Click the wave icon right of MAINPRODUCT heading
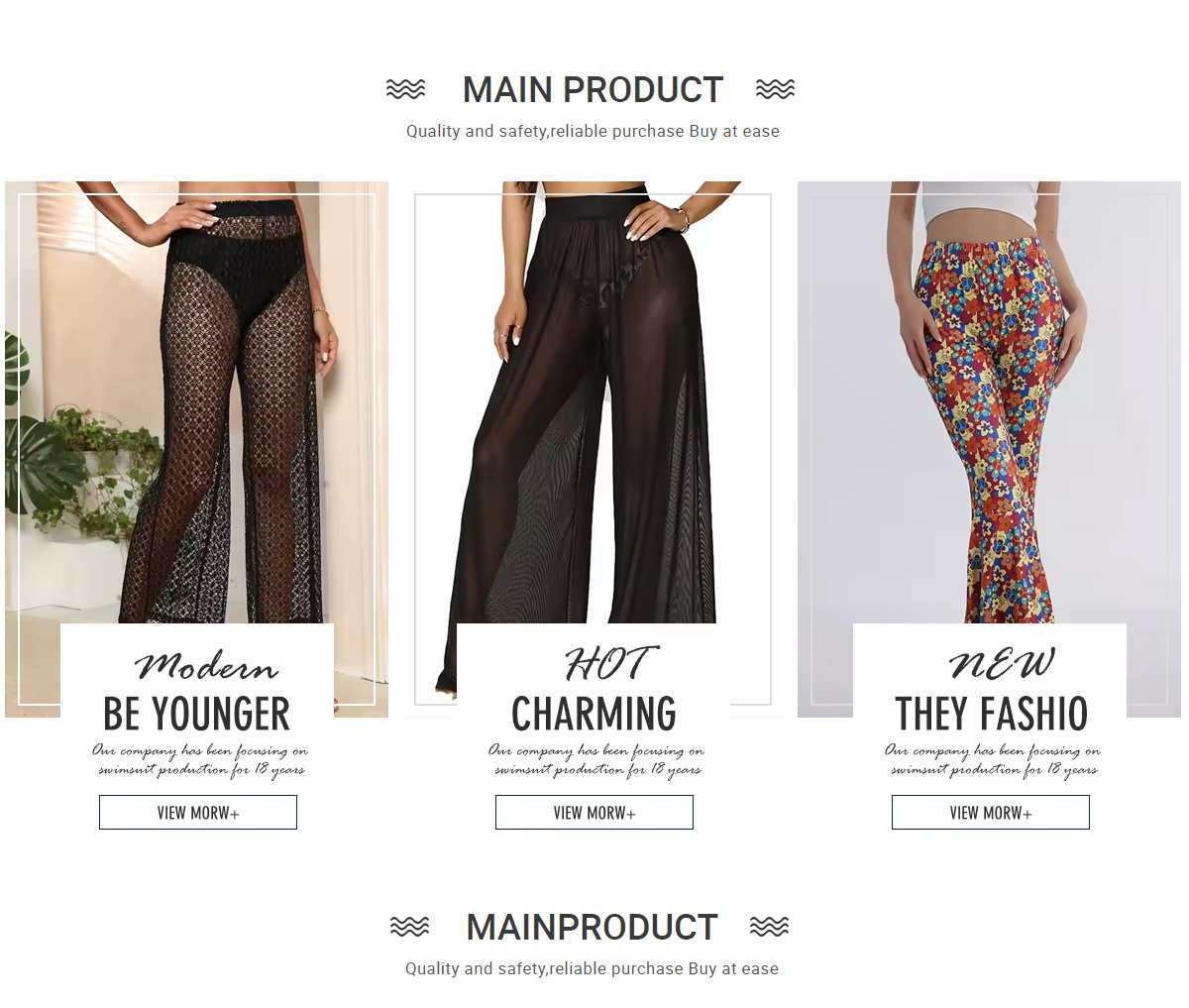The height and width of the screenshot is (1008, 1189). (x=769, y=927)
